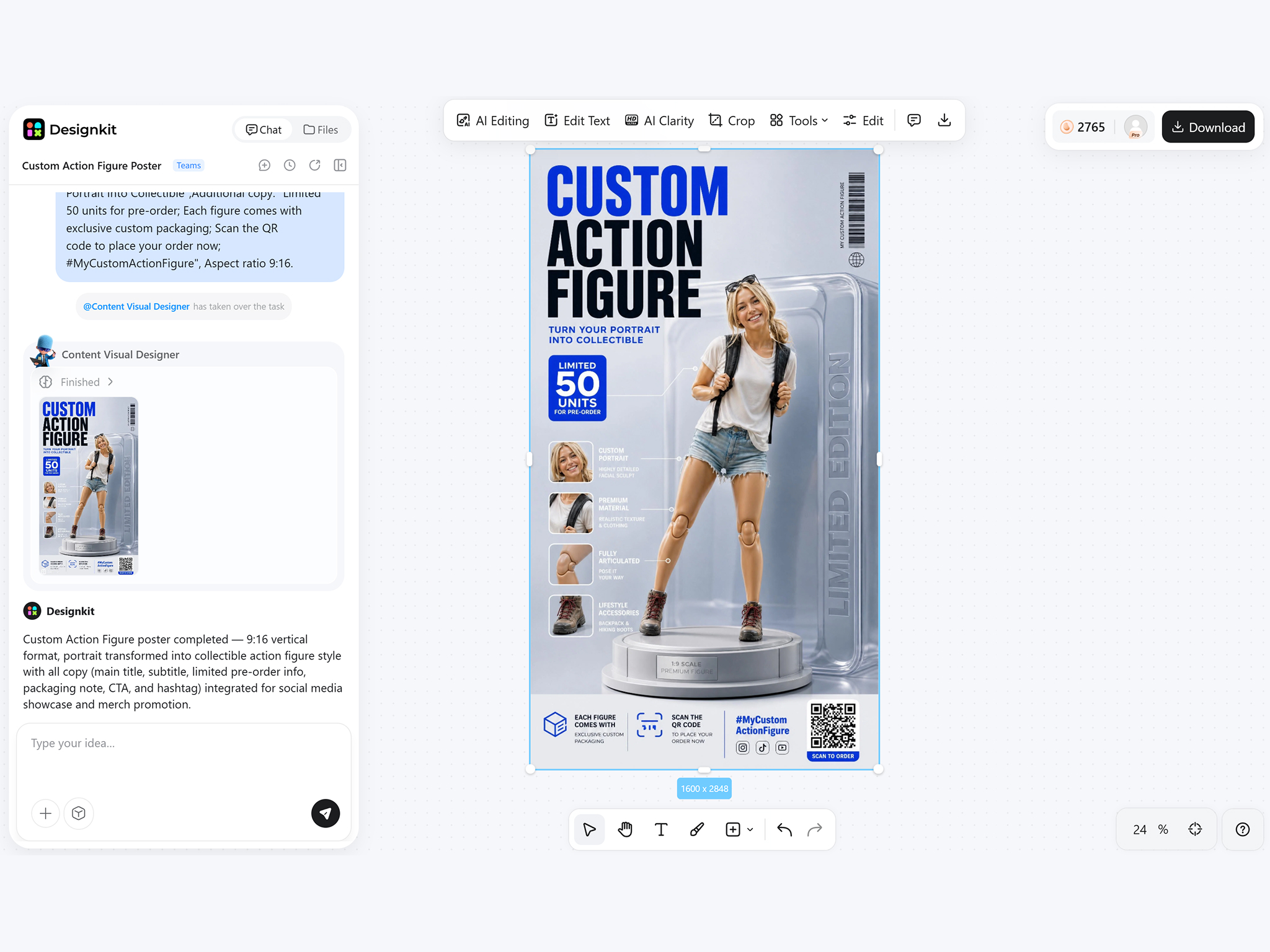Expand the Tools dropdown

point(799,120)
